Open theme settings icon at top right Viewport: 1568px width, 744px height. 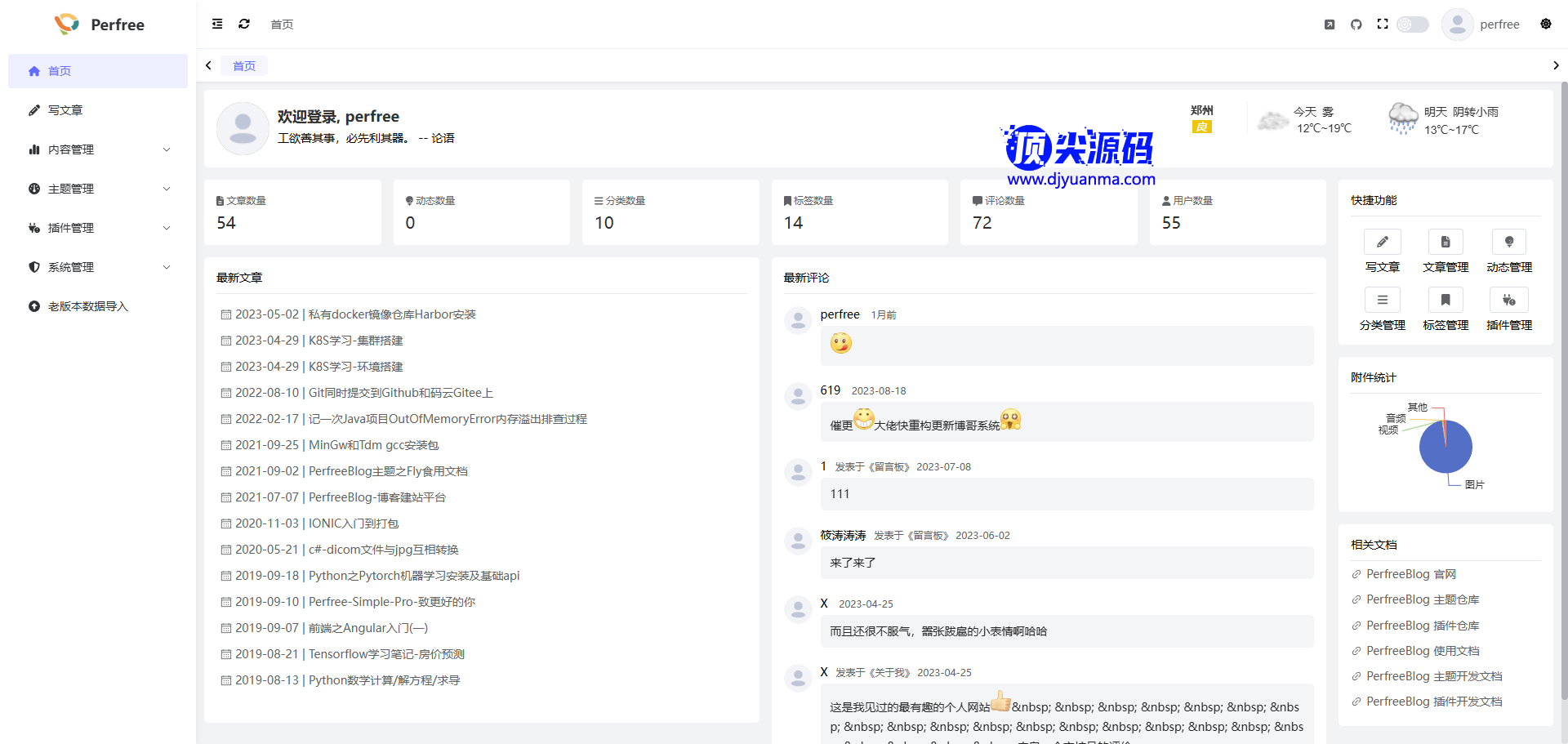1546,25
